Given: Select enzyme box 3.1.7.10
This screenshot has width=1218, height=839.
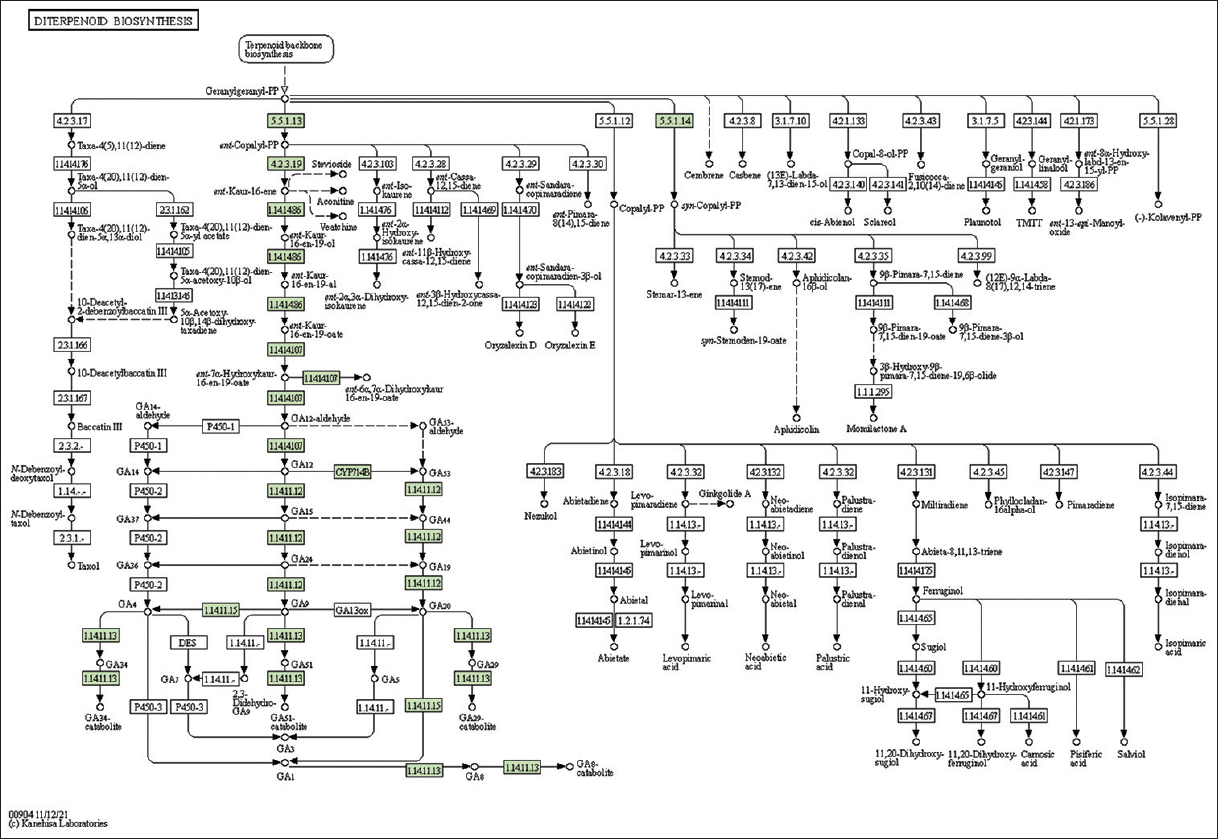Looking at the screenshot, I should coord(790,121).
